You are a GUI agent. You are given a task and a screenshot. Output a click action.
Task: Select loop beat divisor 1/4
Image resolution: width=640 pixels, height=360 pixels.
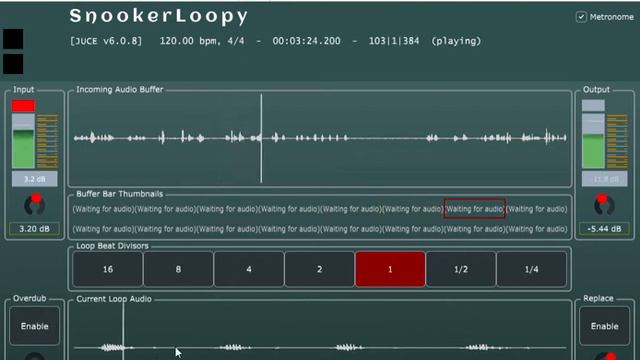pyautogui.click(x=531, y=269)
